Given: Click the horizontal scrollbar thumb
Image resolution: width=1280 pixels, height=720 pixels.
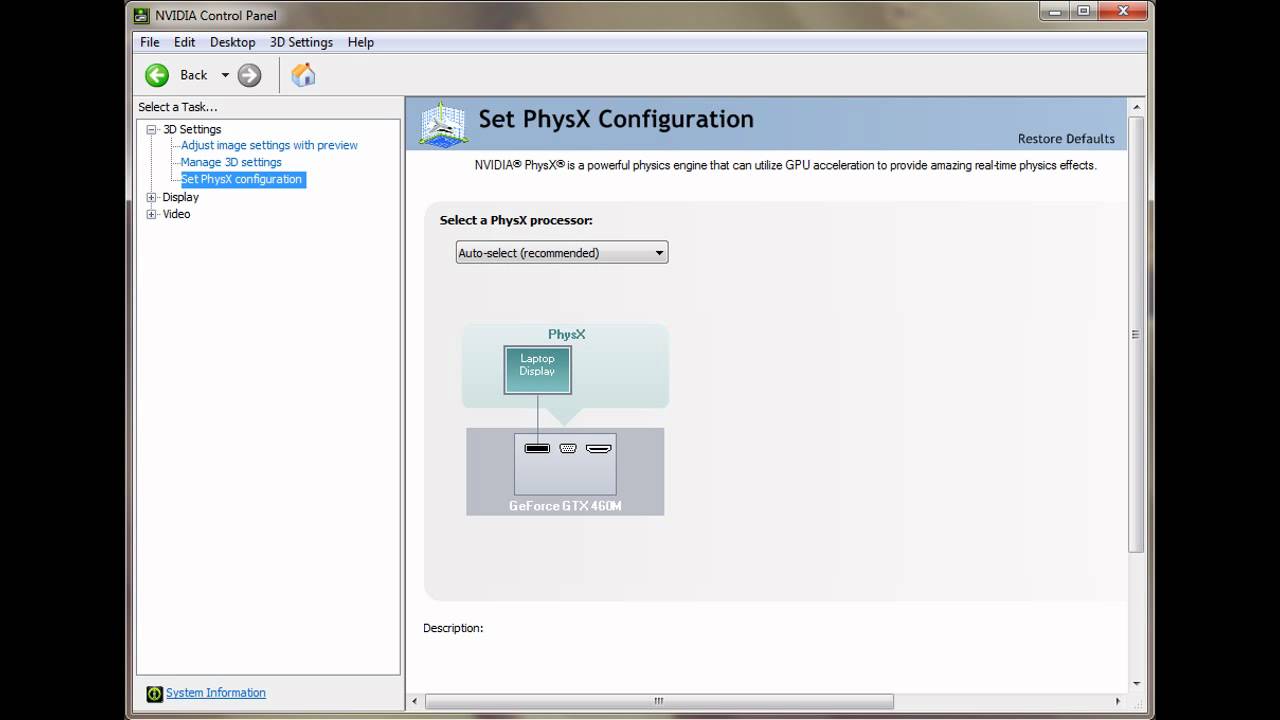Looking at the screenshot, I should tap(659, 701).
